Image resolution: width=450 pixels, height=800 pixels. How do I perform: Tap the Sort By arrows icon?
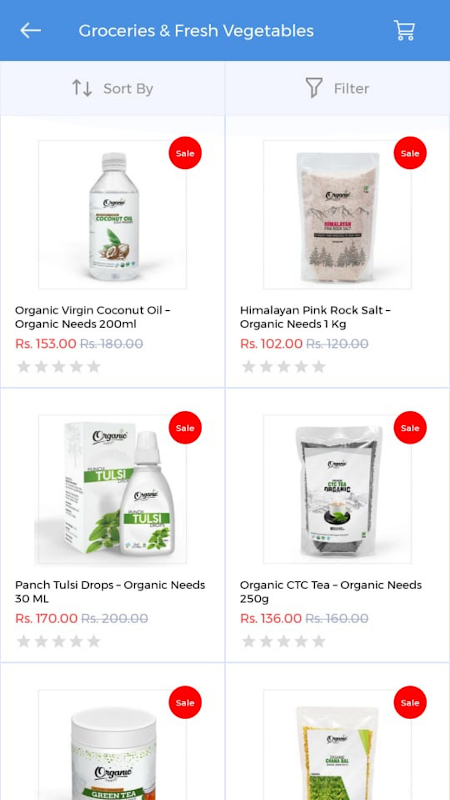click(82, 88)
